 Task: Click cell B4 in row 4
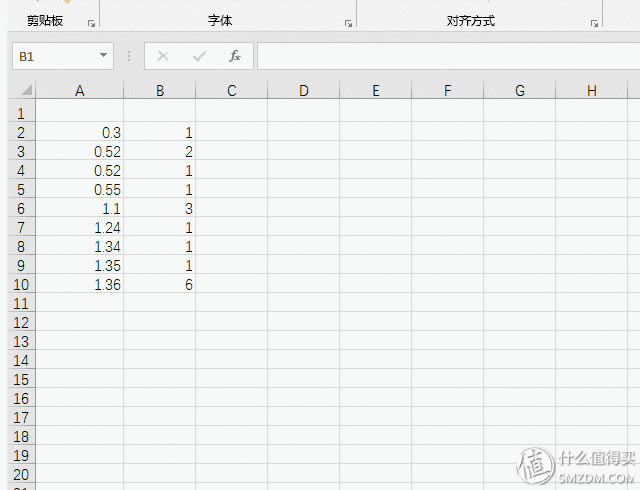tap(160, 170)
